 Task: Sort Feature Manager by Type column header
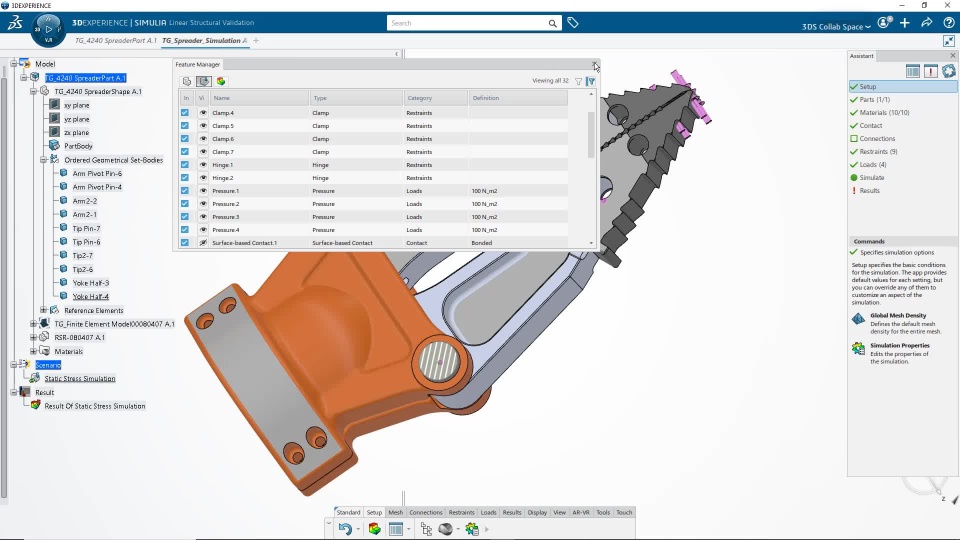coord(356,98)
